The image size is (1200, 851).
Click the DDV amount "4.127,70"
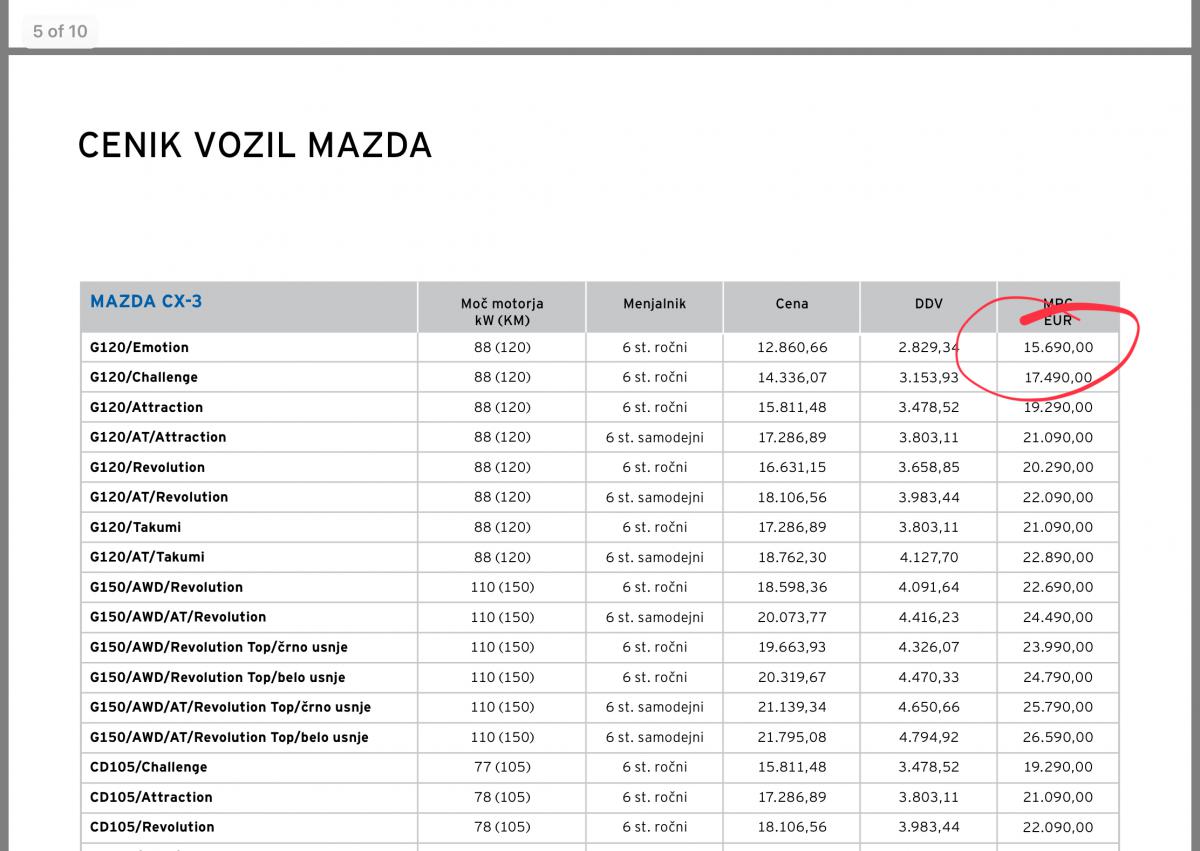929,557
